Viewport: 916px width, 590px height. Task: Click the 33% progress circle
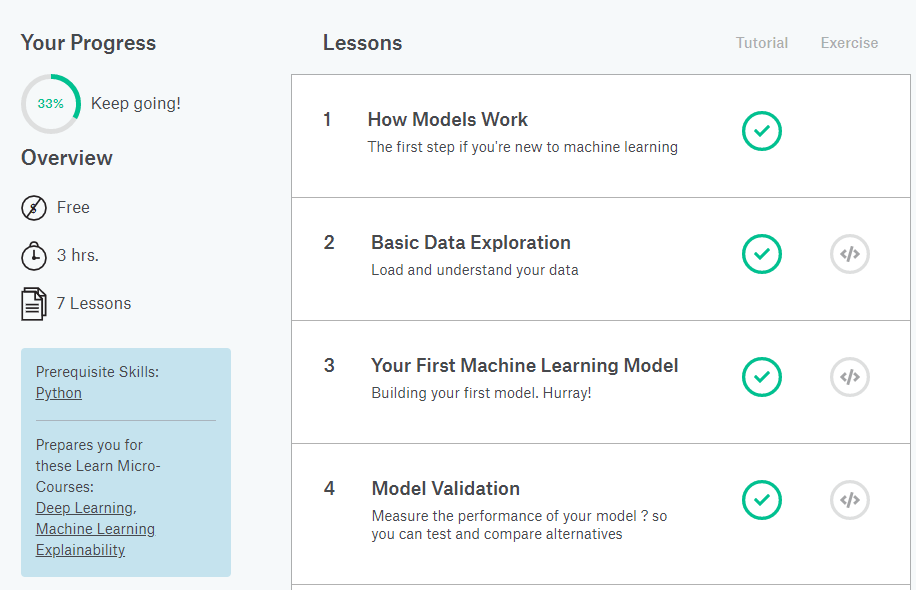pyautogui.click(x=50, y=103)
